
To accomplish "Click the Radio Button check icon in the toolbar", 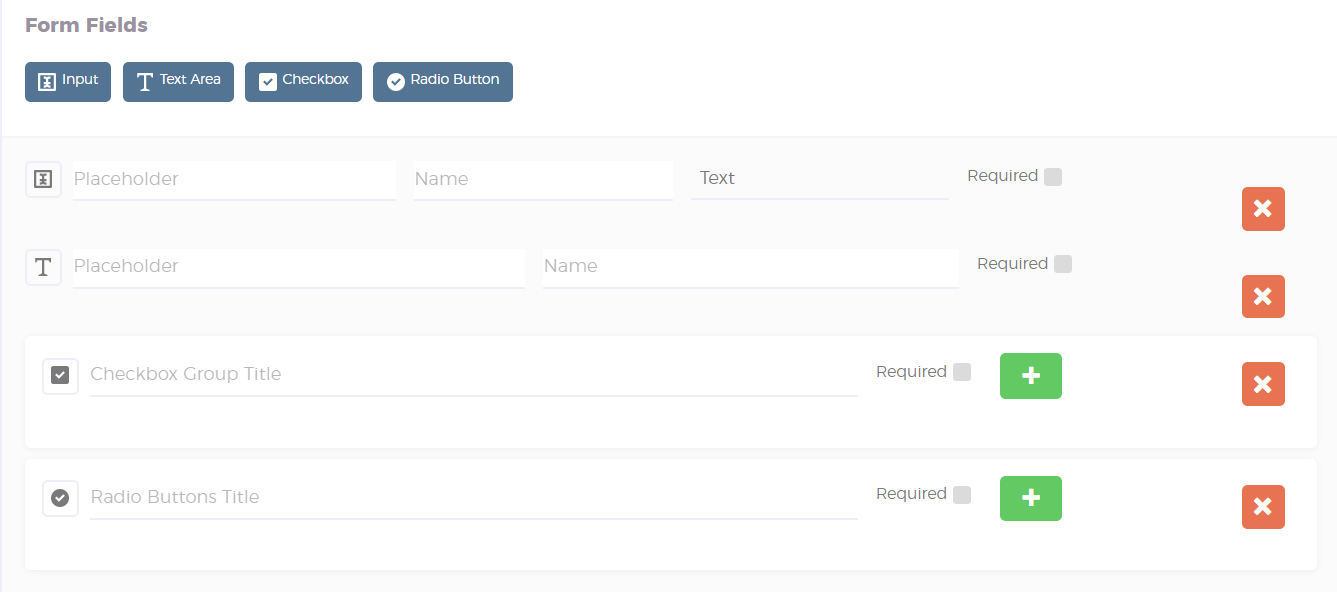I will (x=396, y=81).
